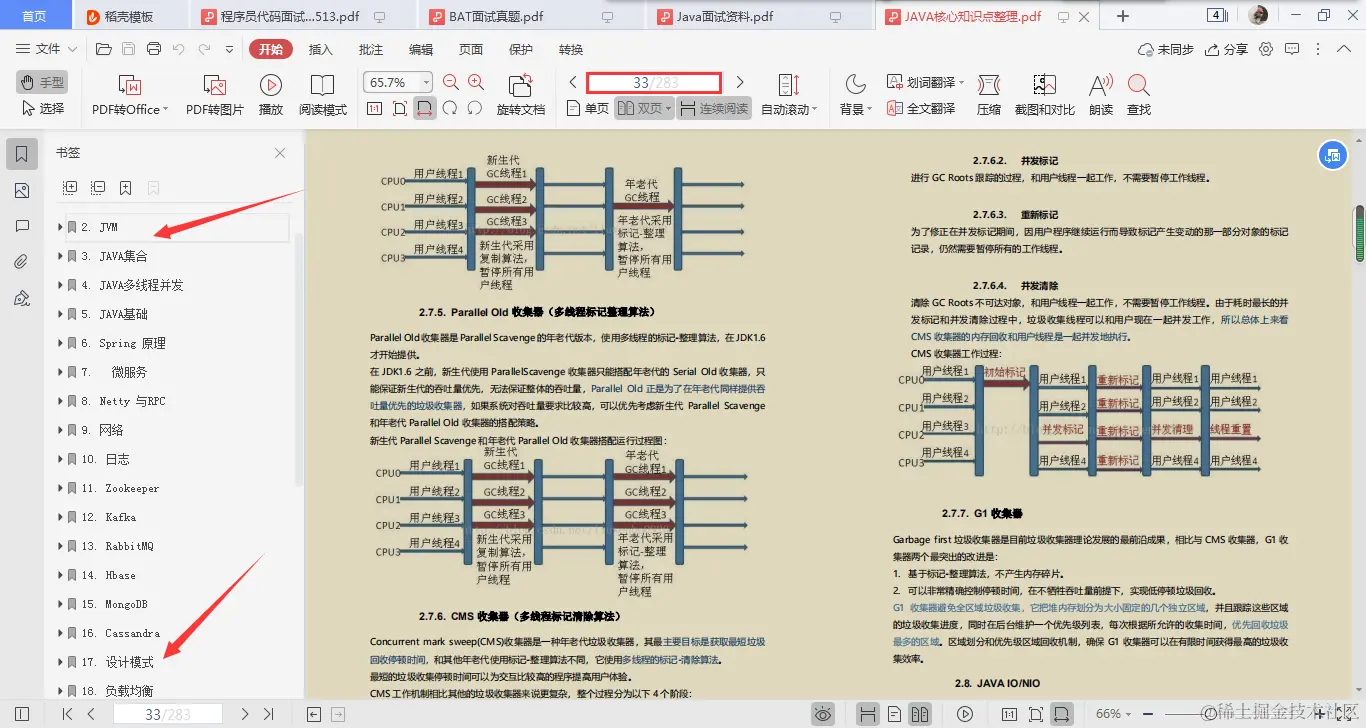Viewport: 1366px width, 728px height.
Task: Select the hand (手型) tool
Action: 41,81
